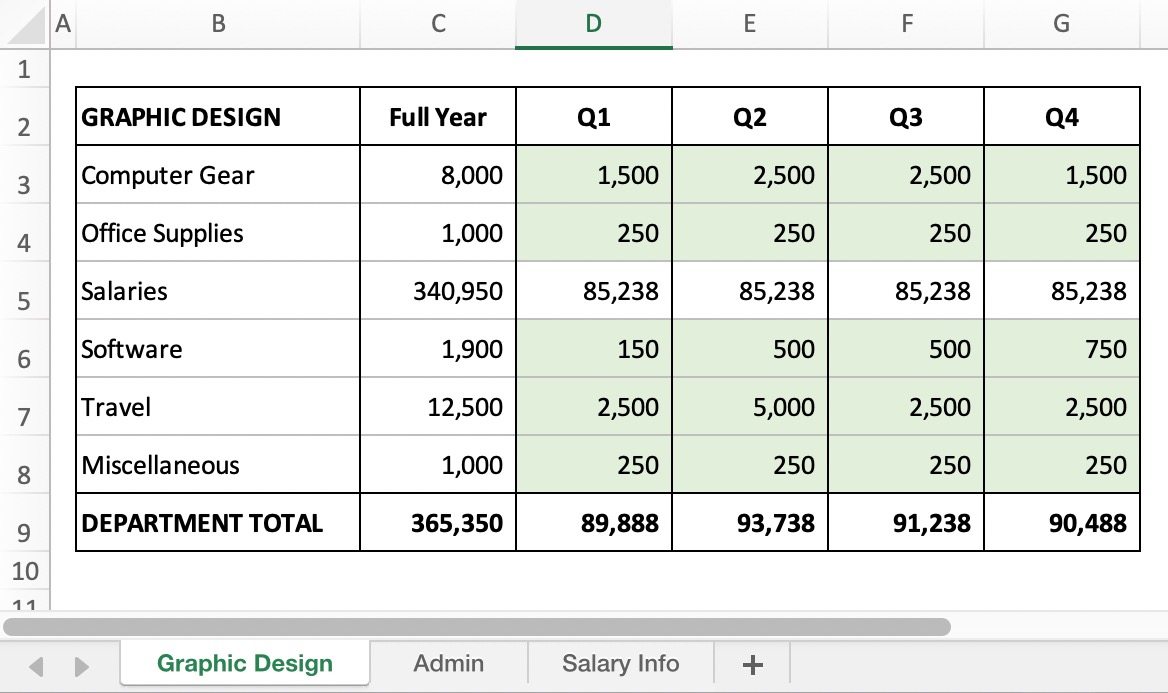Screen dimensions: 1168x693
Task: Click Q1 total 89,888
Action: [x=594, y=522]
